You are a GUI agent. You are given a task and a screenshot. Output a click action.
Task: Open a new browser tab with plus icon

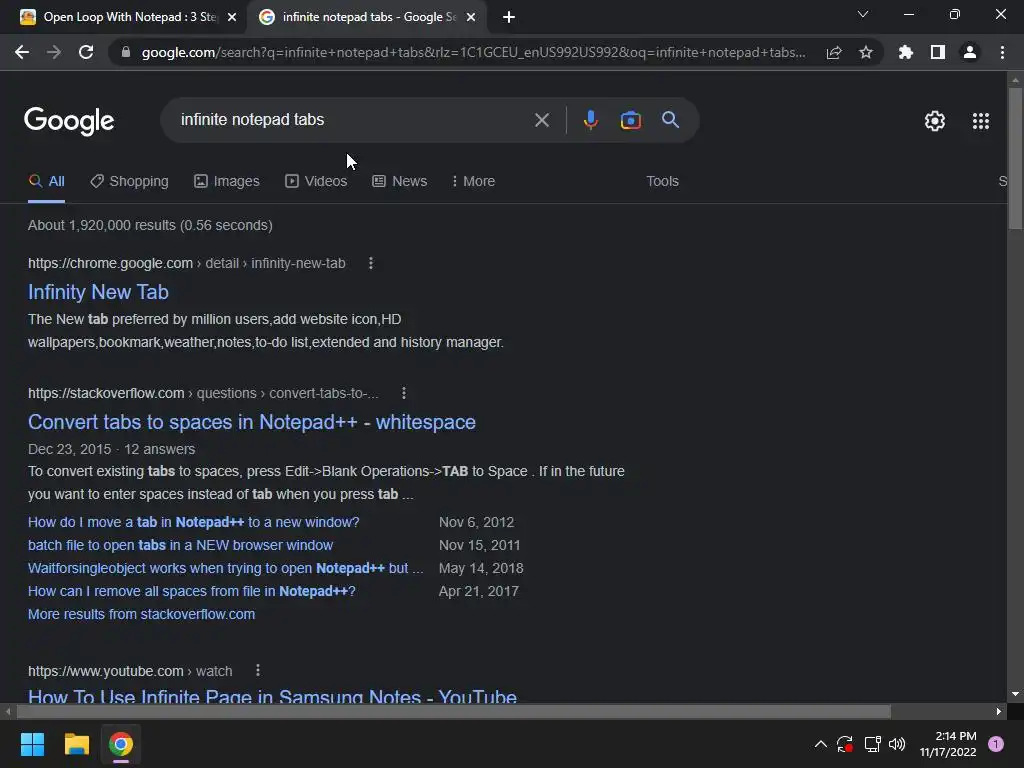pos(509,17)
